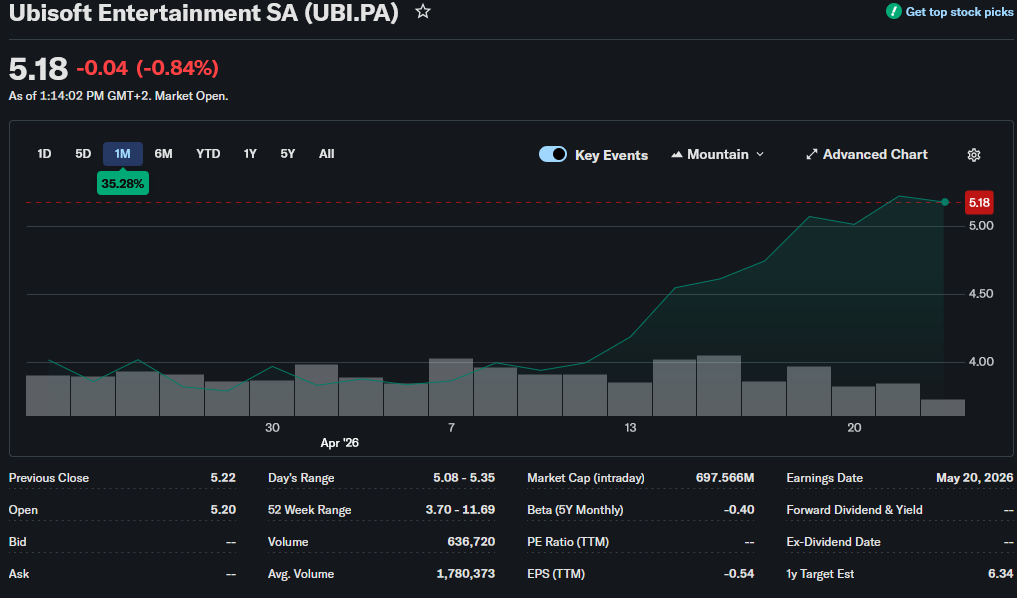Click the 1y Target Est label

coord(820,574)
